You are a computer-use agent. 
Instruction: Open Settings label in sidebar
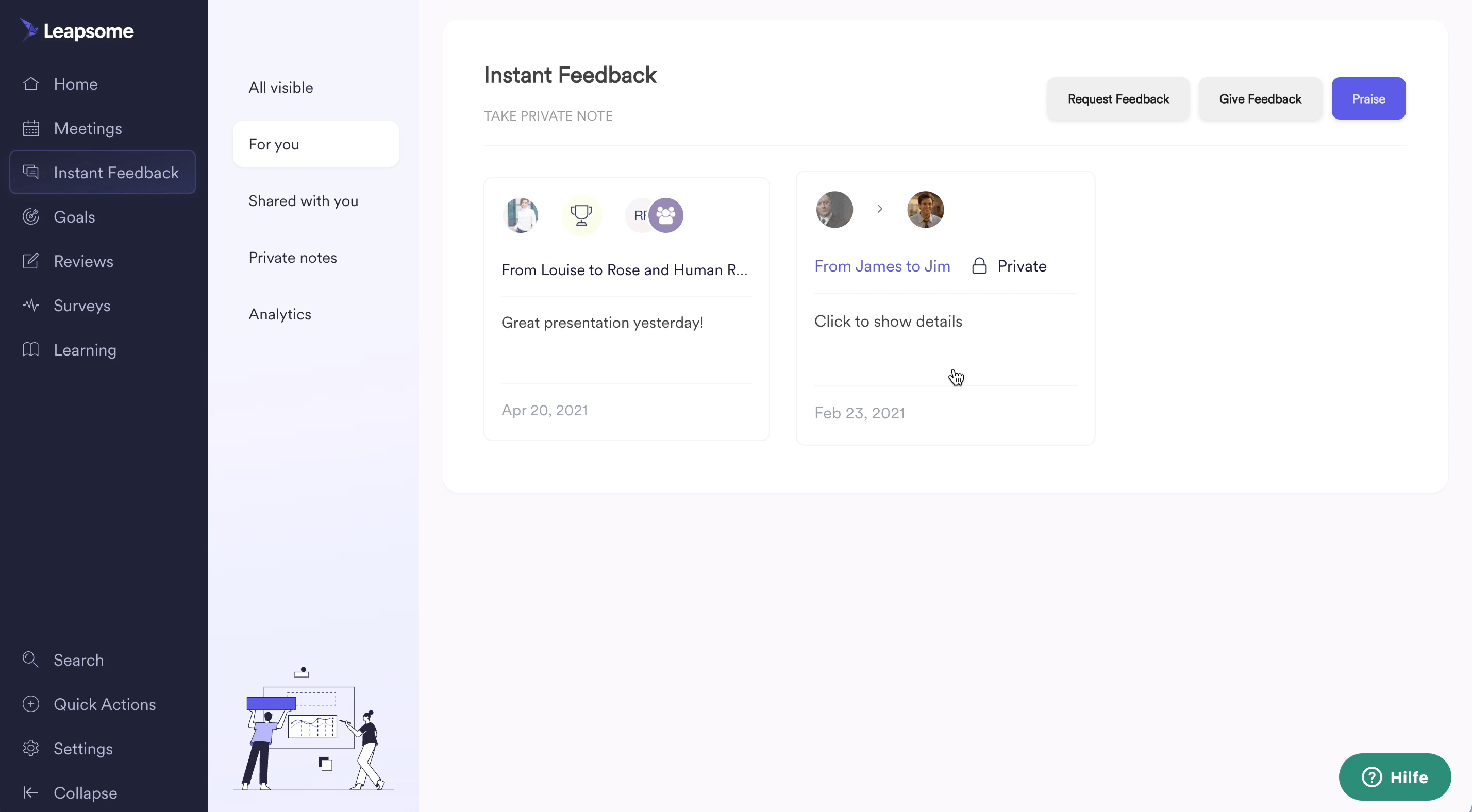(83, 748)
